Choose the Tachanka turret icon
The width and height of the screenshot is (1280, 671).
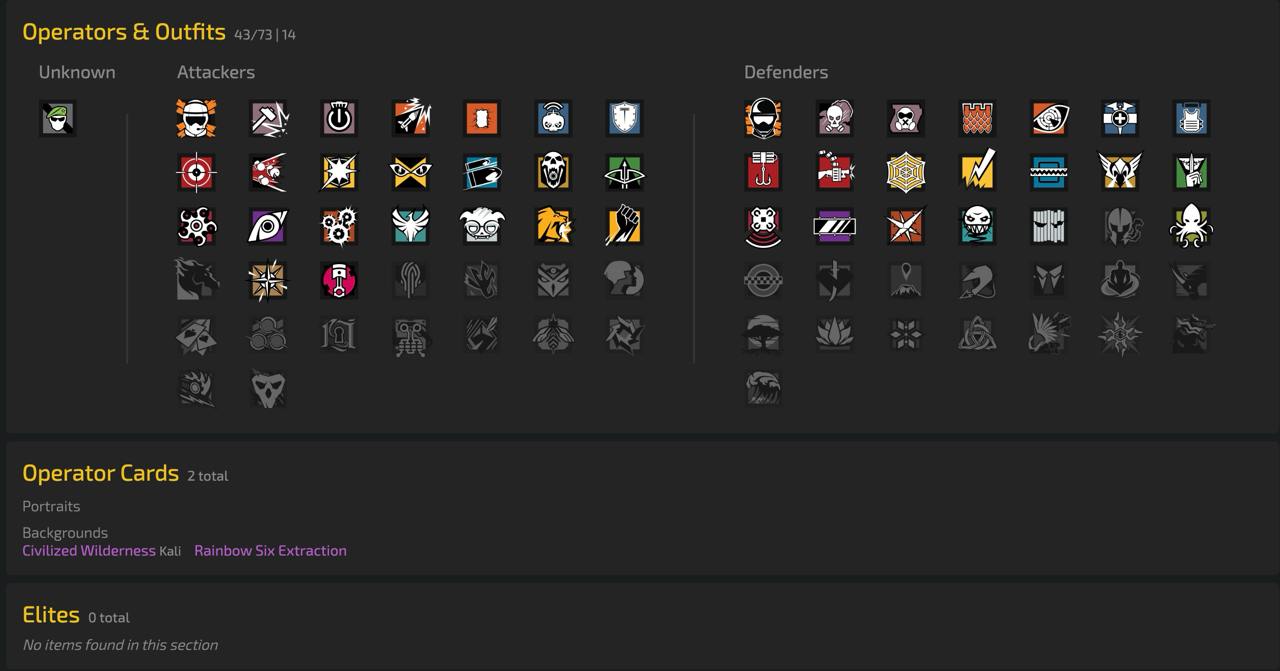click(834, 172)
